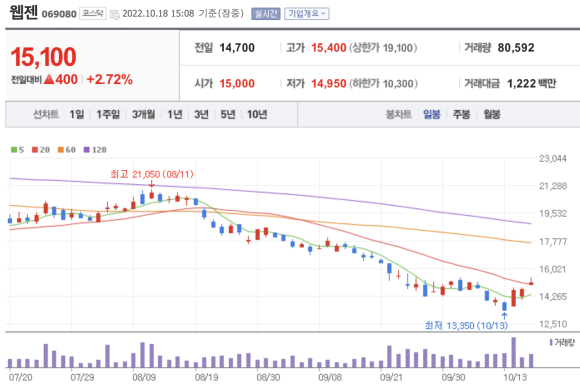Click the stock name 웹젠
The width and height of the screenshot is (580, 387).
click(x=24, y=12)
